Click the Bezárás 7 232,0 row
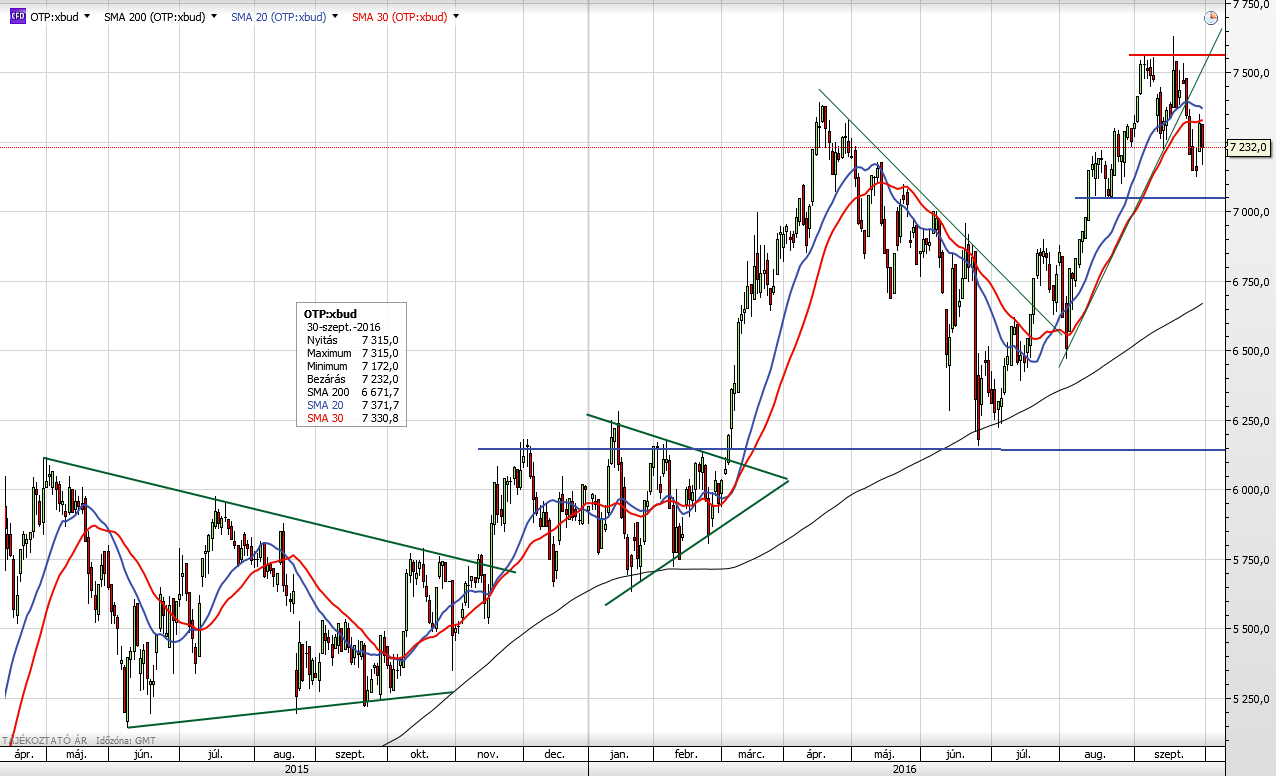 (x=352, y=379)
